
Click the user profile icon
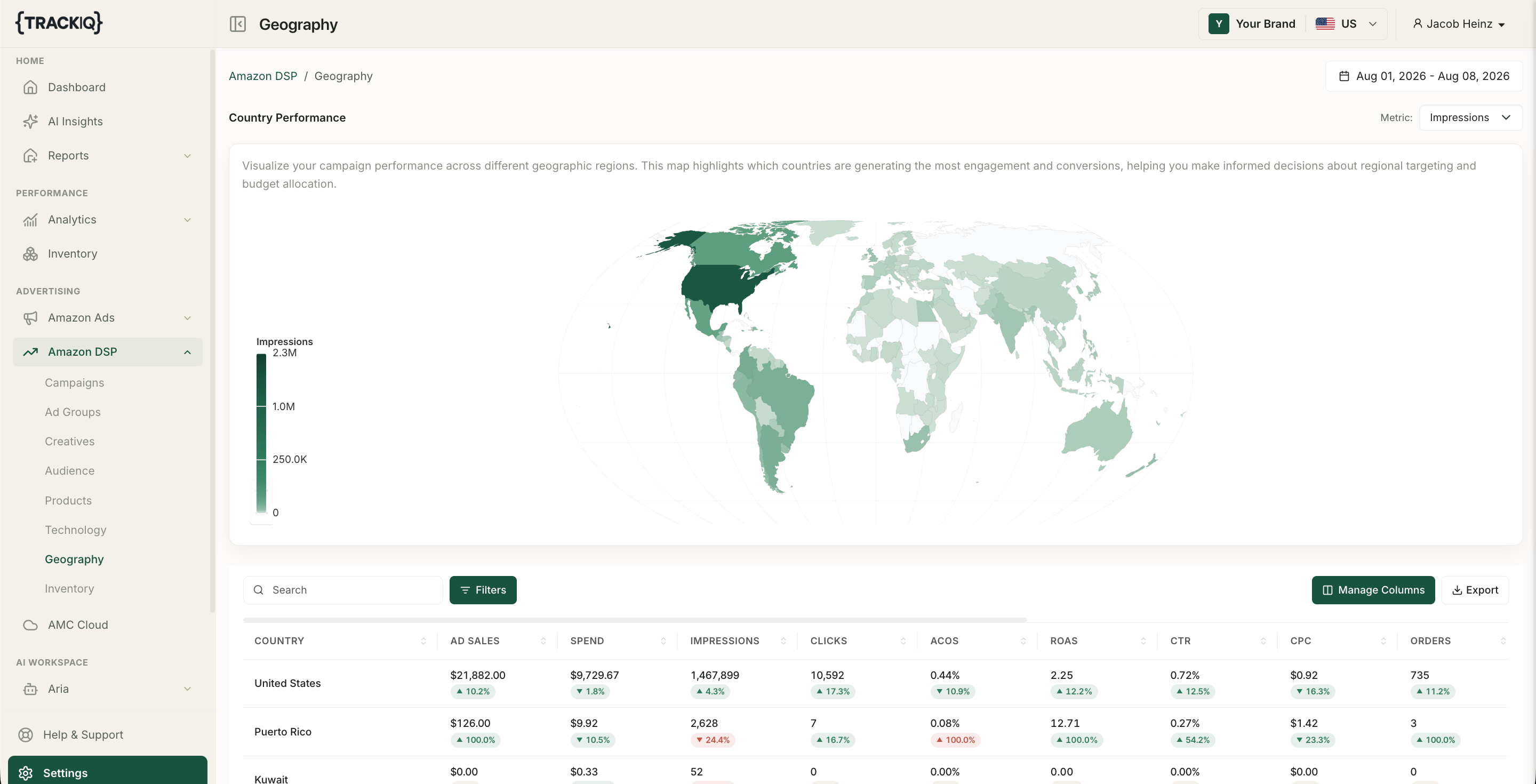pos(1418,23)
